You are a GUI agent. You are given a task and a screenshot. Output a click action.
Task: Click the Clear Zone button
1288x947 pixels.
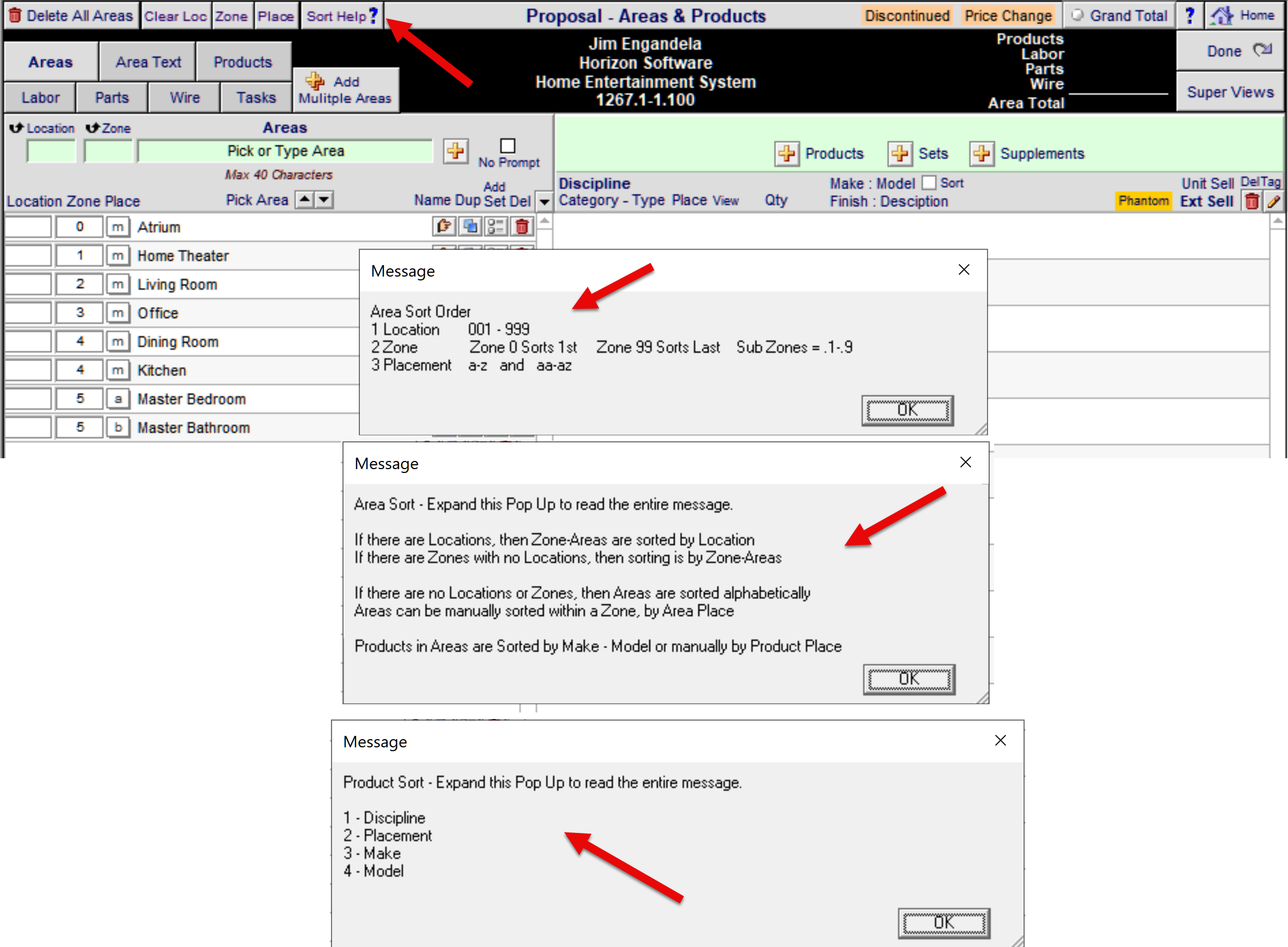point(231,16)
